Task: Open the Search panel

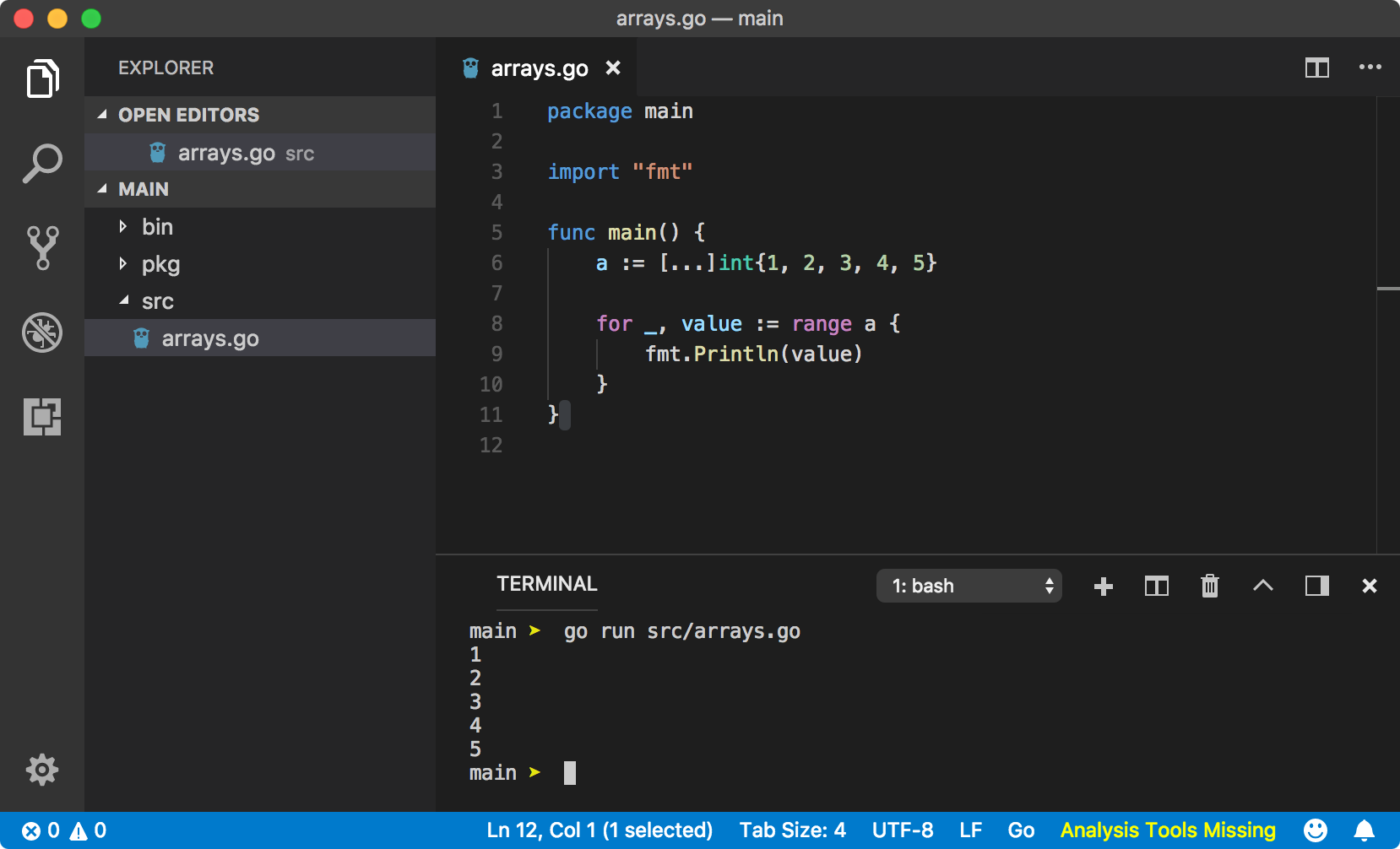Action: point(42,162)
